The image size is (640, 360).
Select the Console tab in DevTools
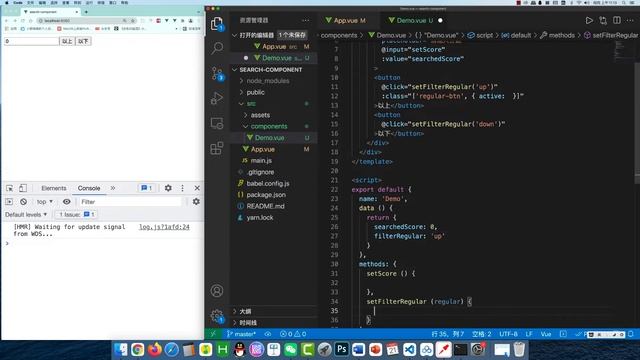point(89,188)
